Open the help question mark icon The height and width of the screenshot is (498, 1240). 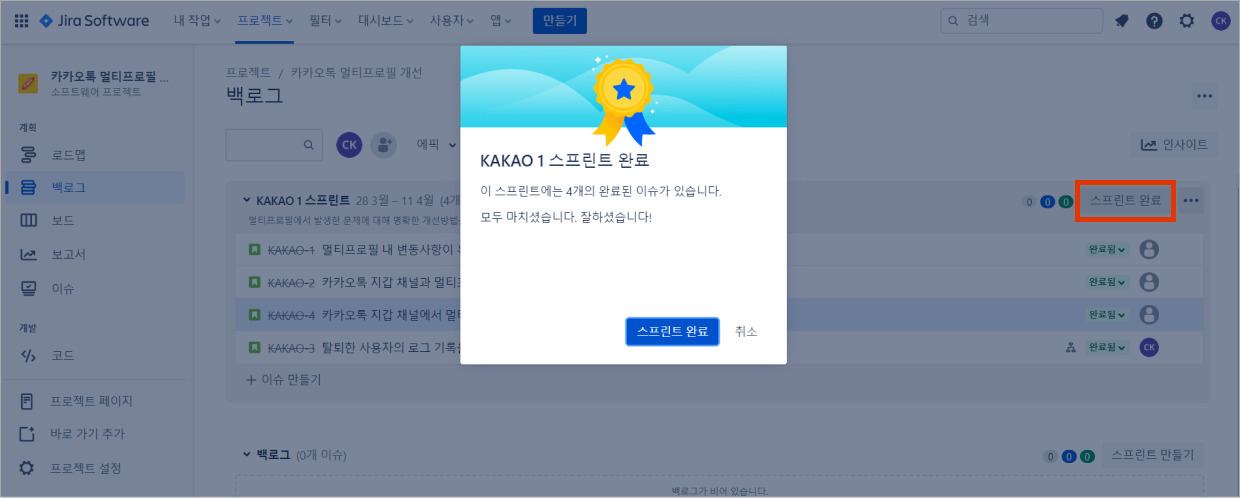point(1154,21)
